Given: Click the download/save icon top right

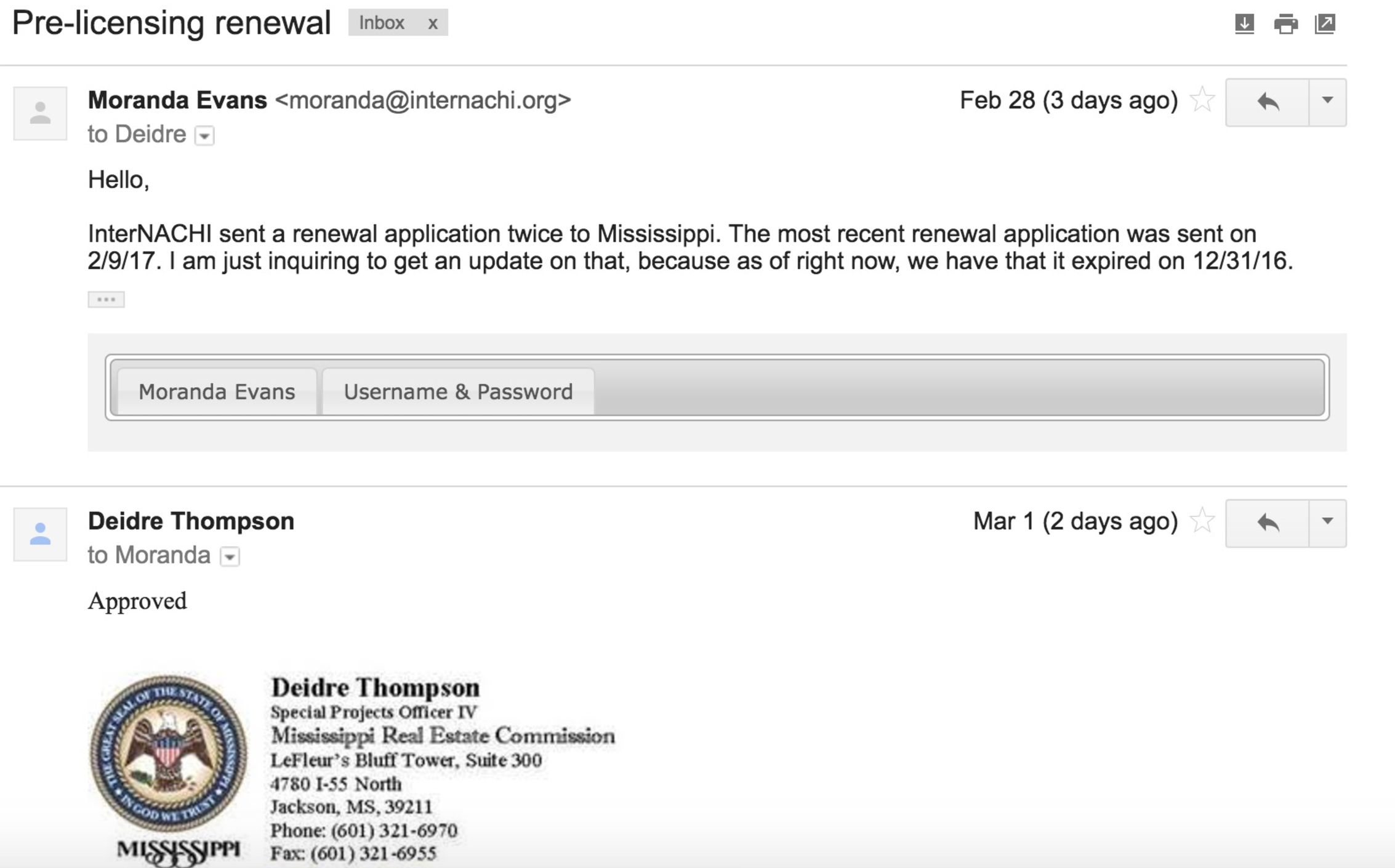Looking at the screenshot, I should coord(1253,23).
